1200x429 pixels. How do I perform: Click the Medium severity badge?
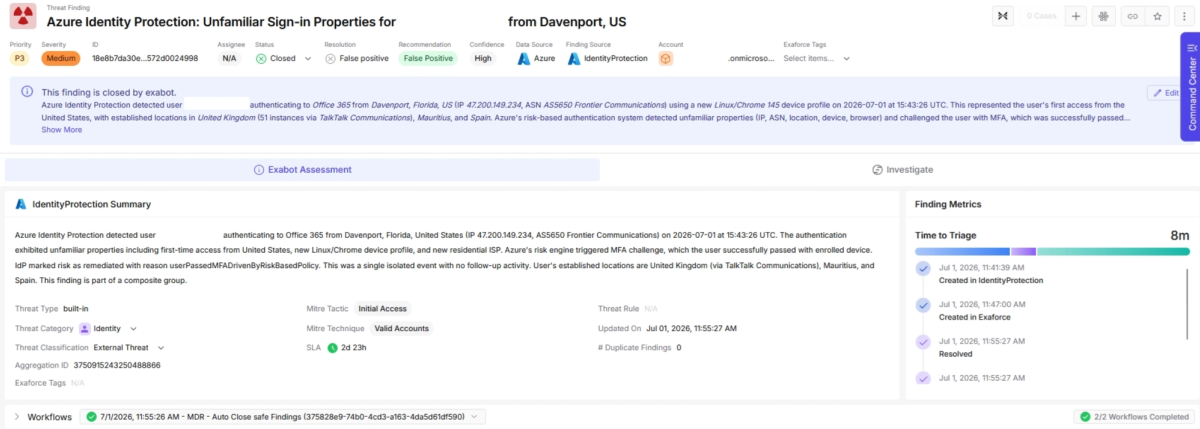[x=61, y=59]
